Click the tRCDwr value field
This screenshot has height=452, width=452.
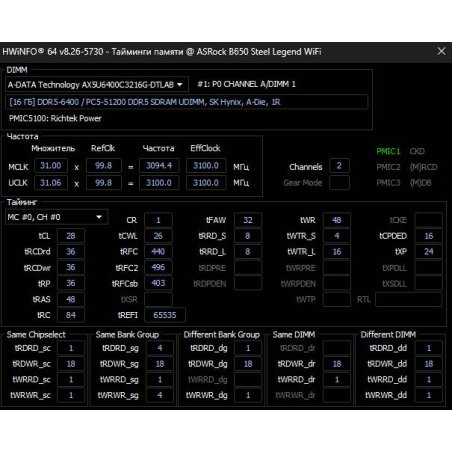[x=71, y=267]
